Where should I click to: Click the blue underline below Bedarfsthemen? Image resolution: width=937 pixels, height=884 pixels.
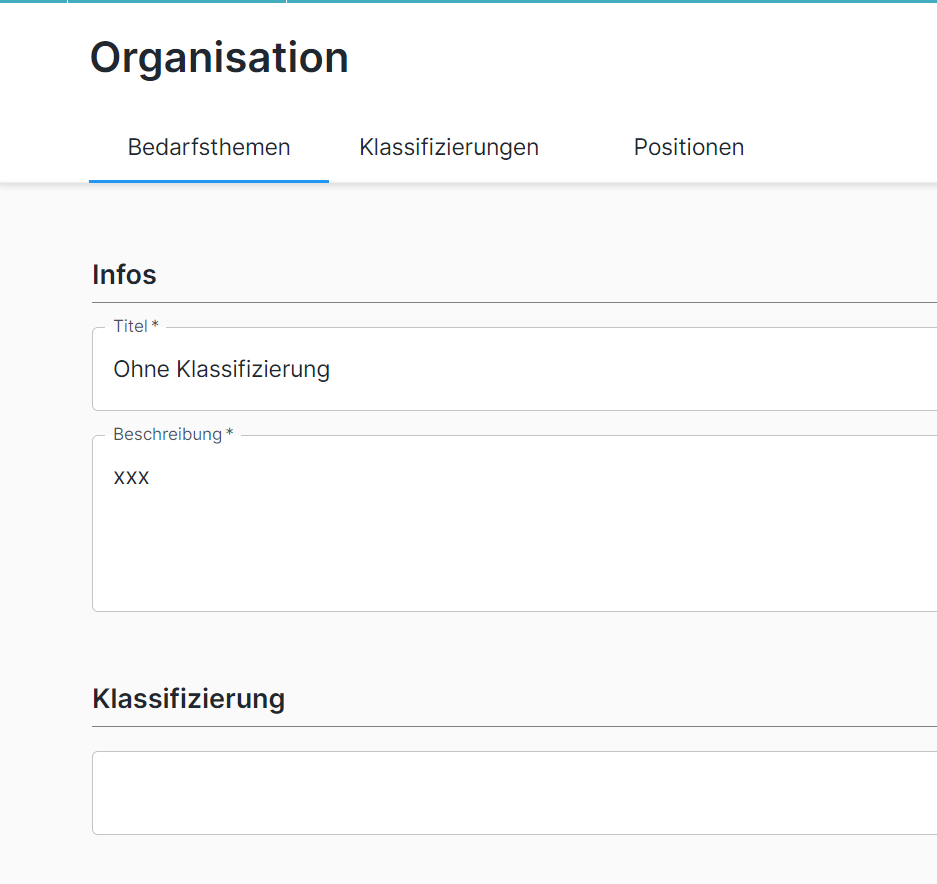(x=209, y=181)
